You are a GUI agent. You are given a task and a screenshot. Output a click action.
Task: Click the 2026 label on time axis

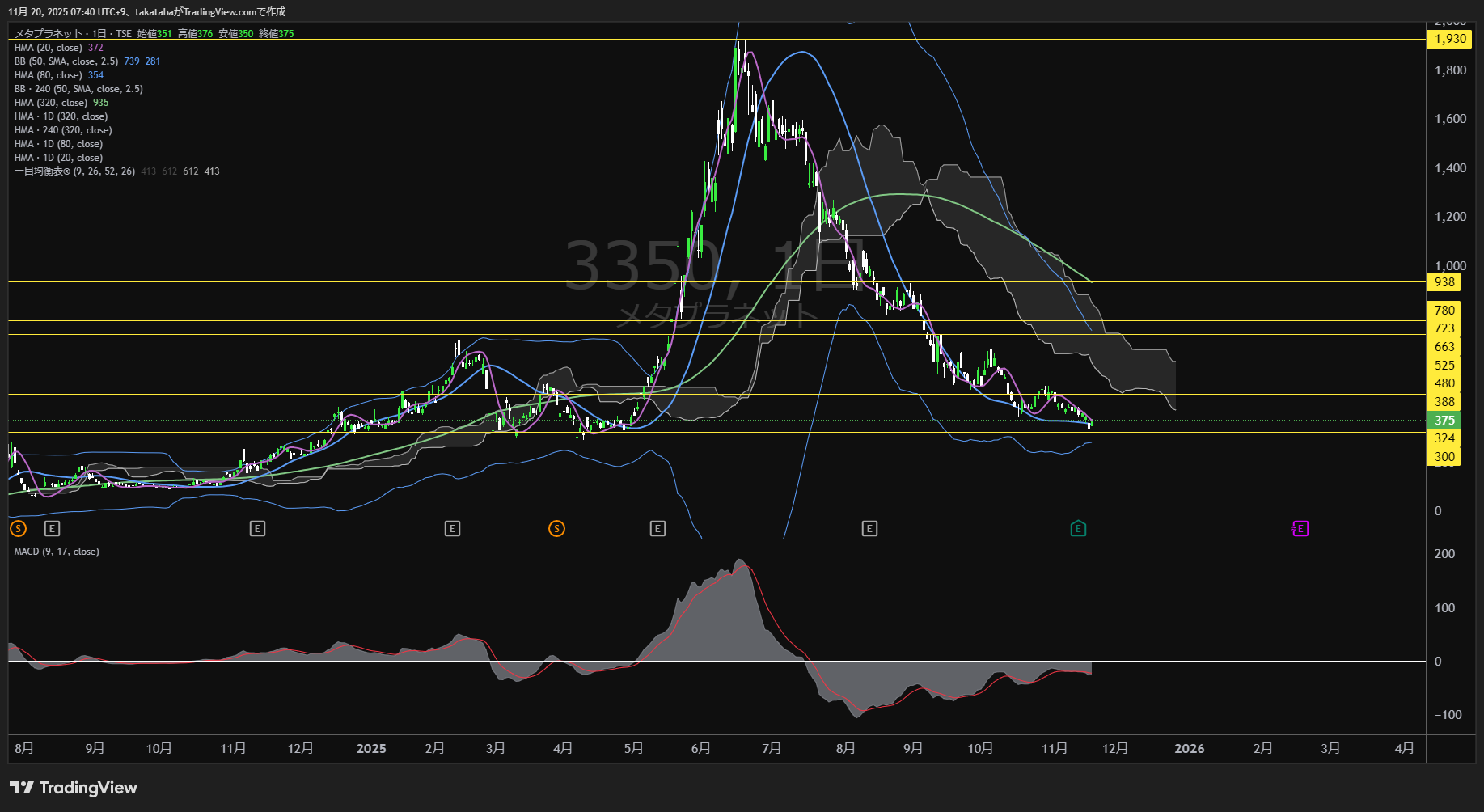point(1189,749)
